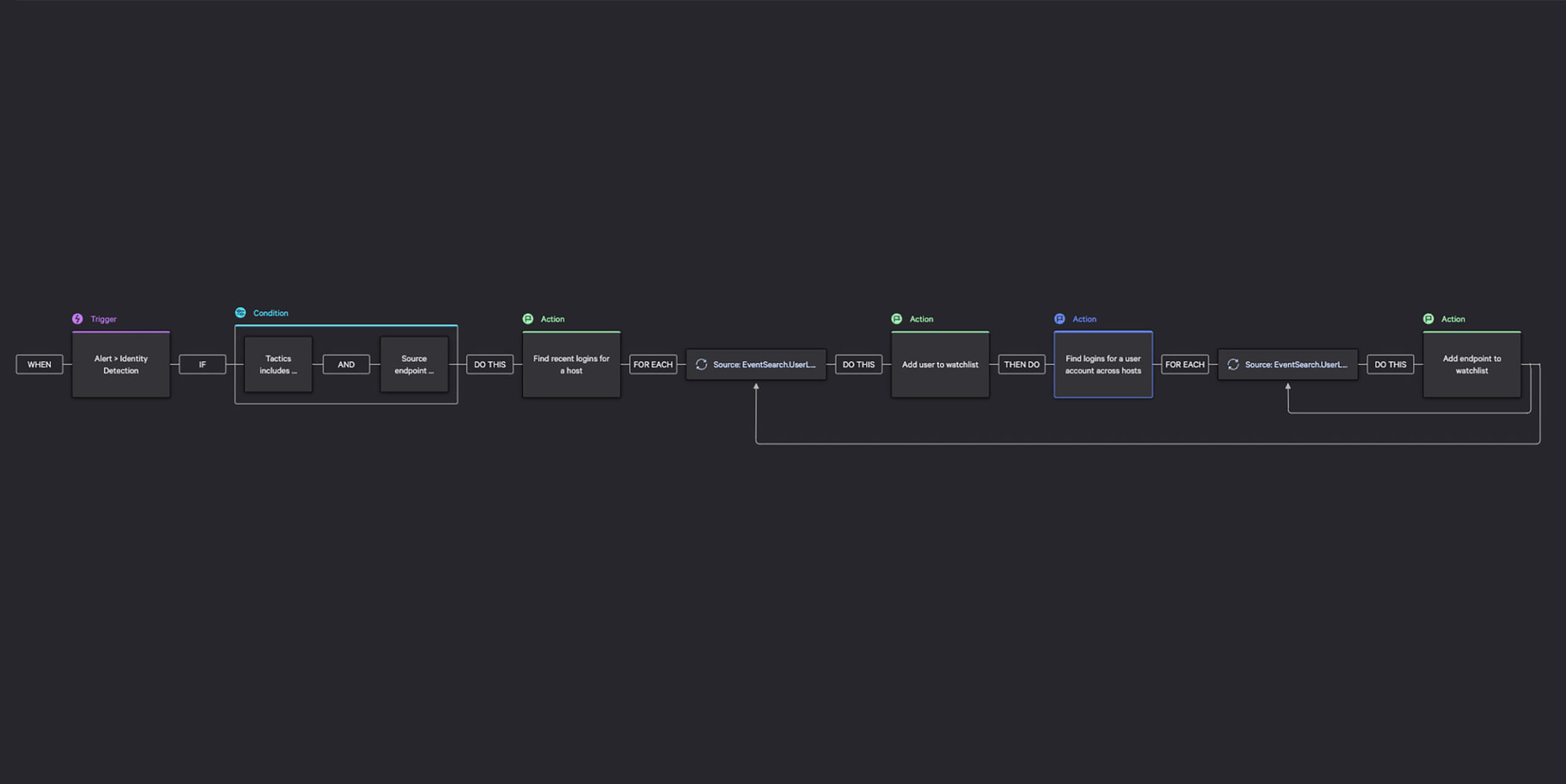Select the first Source: EventSearch.UserL node

coord(757,364)
